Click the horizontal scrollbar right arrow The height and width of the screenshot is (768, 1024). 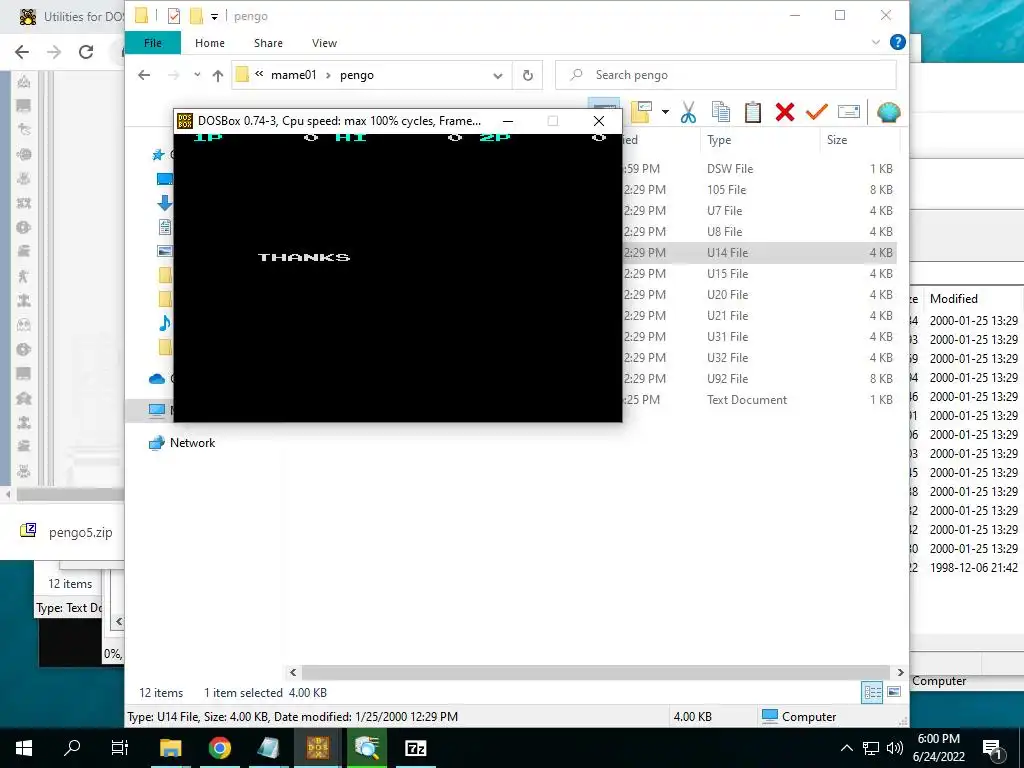(x=901, y=672)
